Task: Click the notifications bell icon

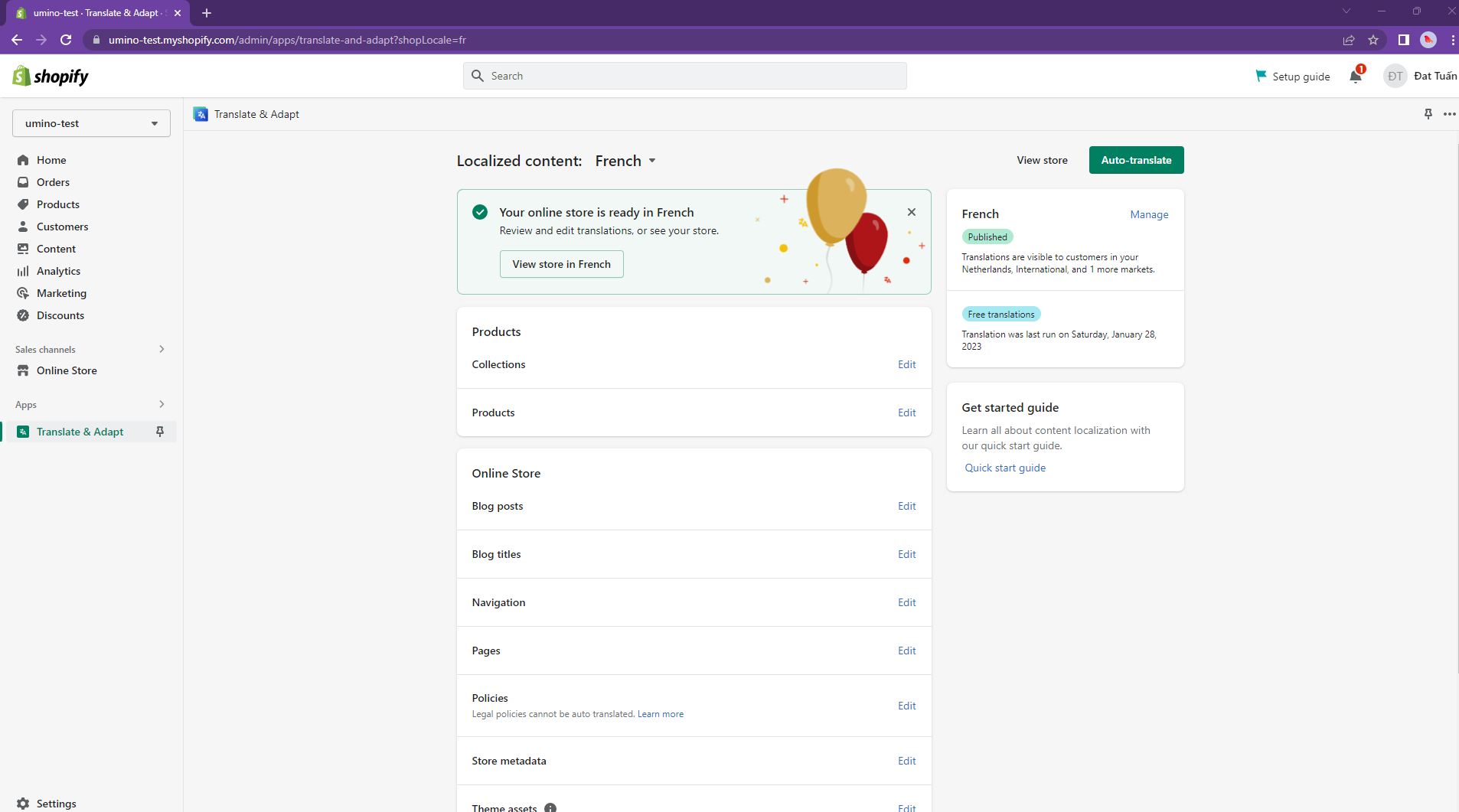Action: tap(1355, 76)
